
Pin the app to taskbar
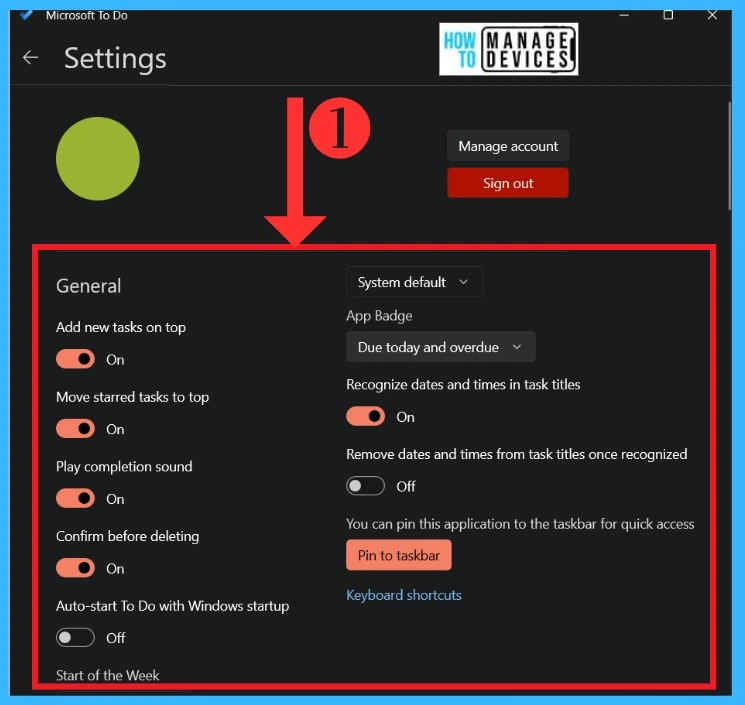pyautogui.click(x=399, y=555)
